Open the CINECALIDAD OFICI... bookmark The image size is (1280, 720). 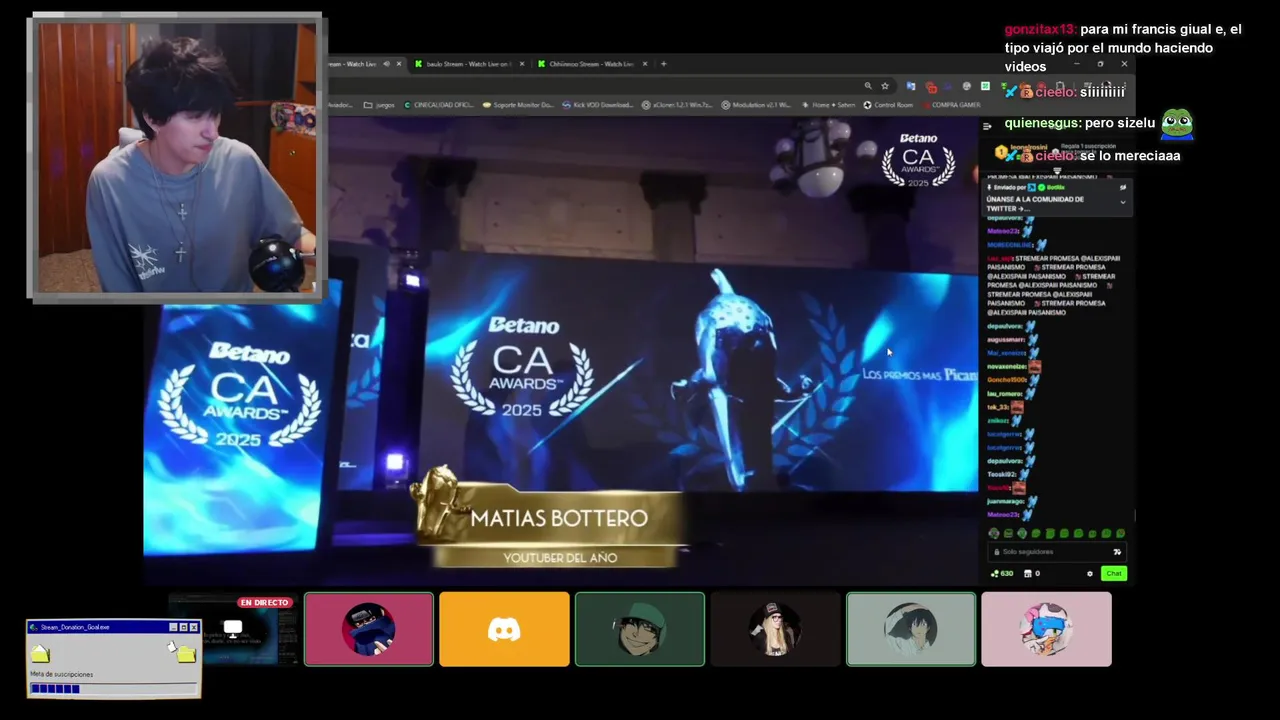pos(439,105)
